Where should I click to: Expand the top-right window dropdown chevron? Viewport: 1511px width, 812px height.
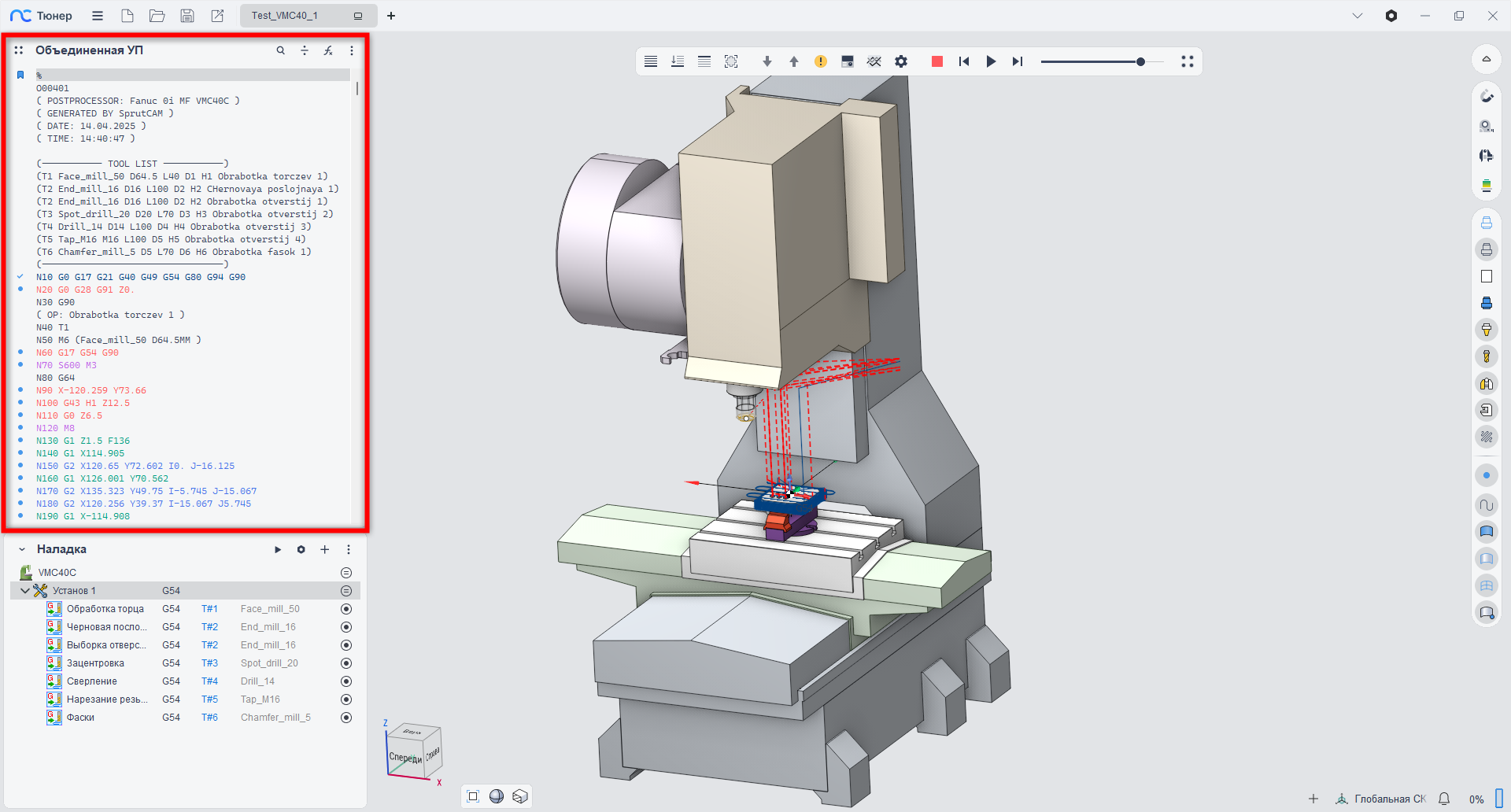1358,16
